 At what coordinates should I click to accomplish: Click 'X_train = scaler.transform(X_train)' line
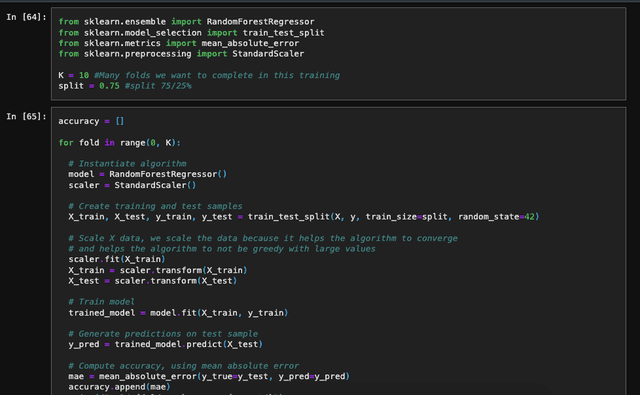(x=158, y=271)
